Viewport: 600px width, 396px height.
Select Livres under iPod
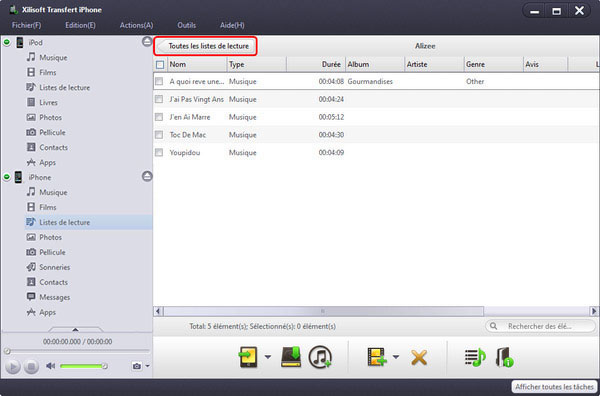point(42,102)
